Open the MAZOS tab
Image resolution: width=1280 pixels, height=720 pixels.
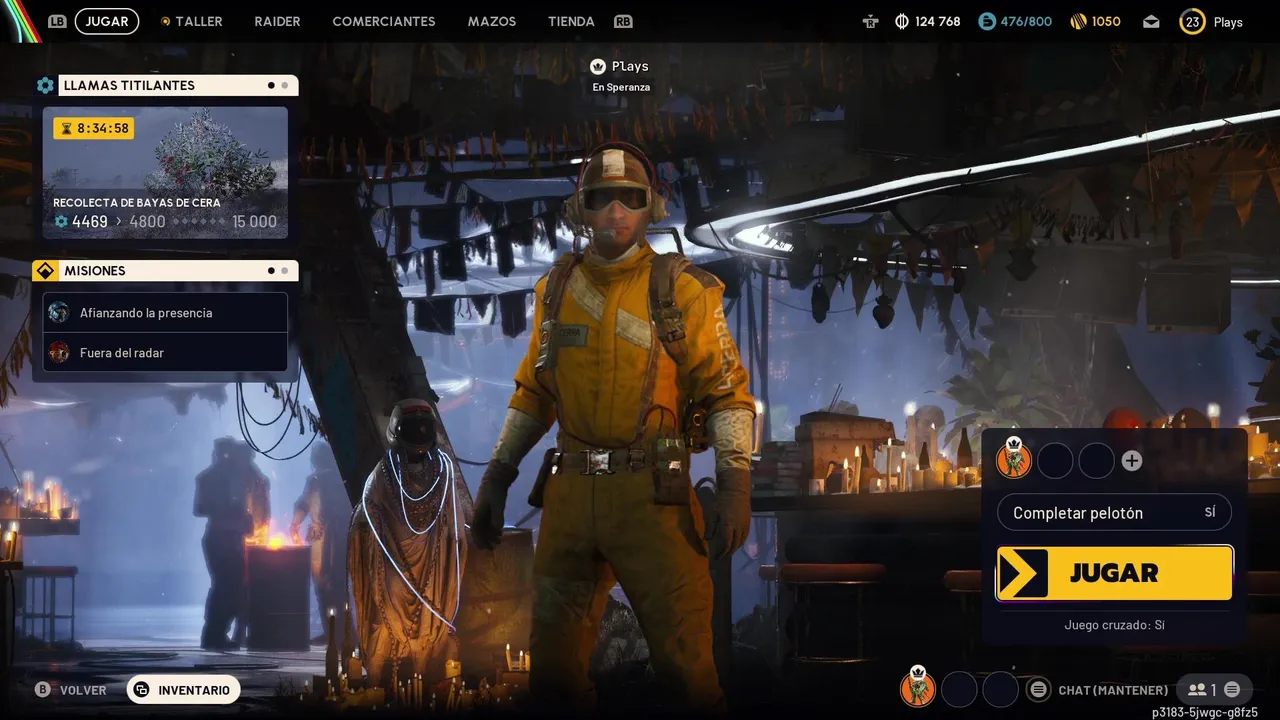(x=492, y=21)
